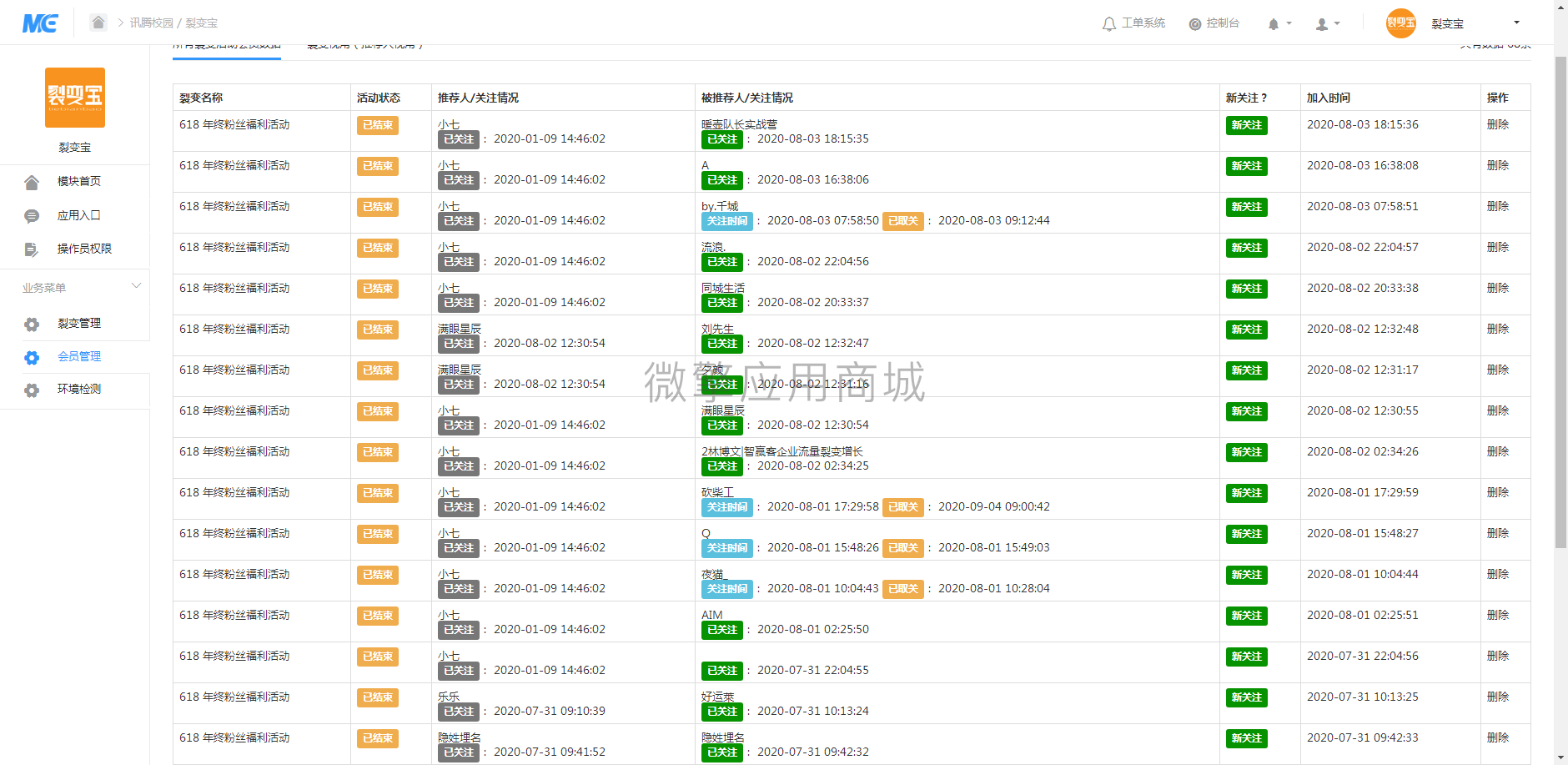Select 会员管理 menu item
This screenshot has width=1568, height=765.
[x=79, y=356]
